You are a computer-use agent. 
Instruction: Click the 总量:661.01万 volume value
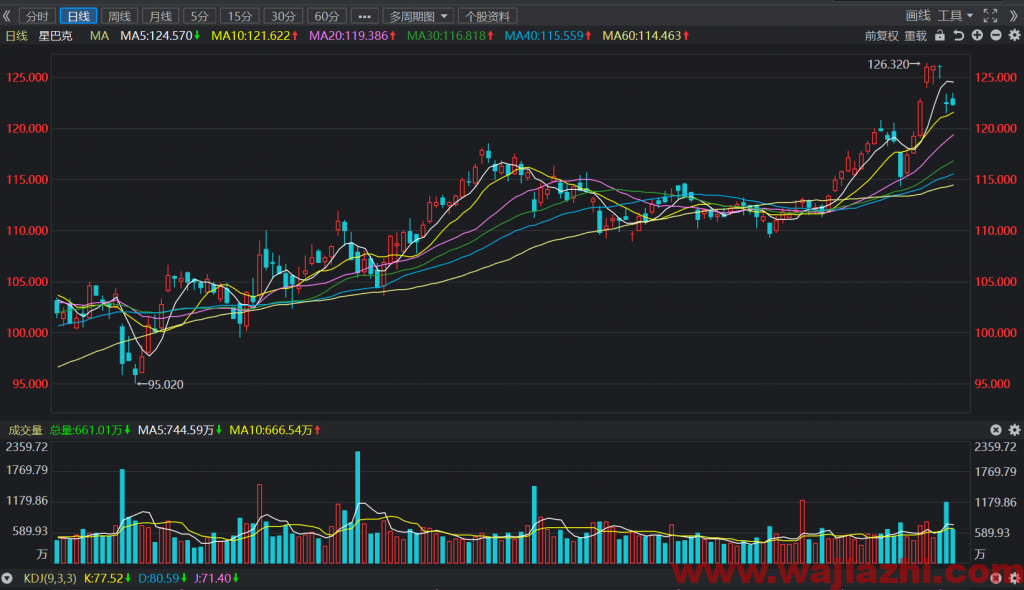90,430
